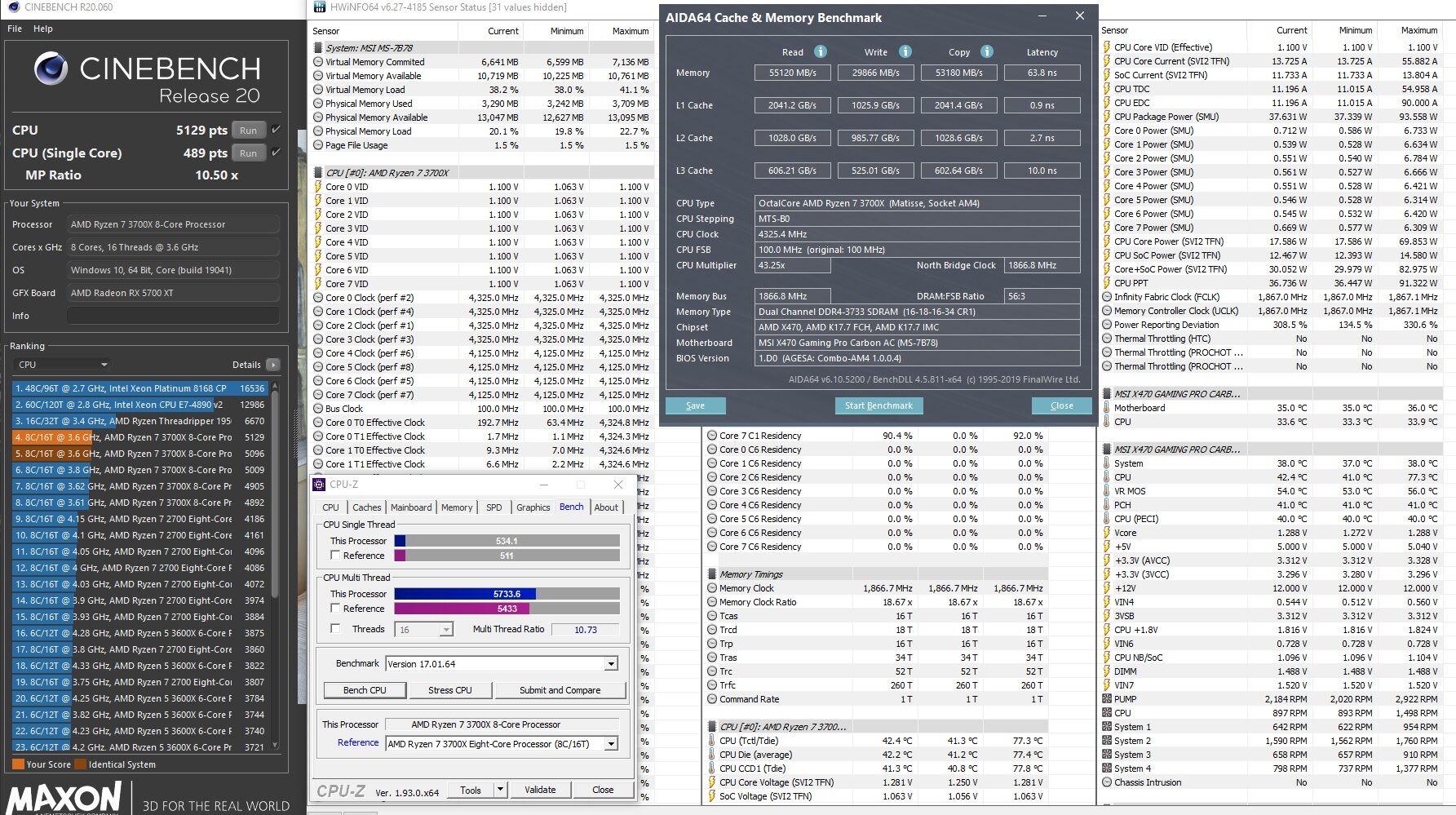Open the Help menu in Cinebench
The width and height of the screenshot is (1456, 815).
[x=43, y=29]
